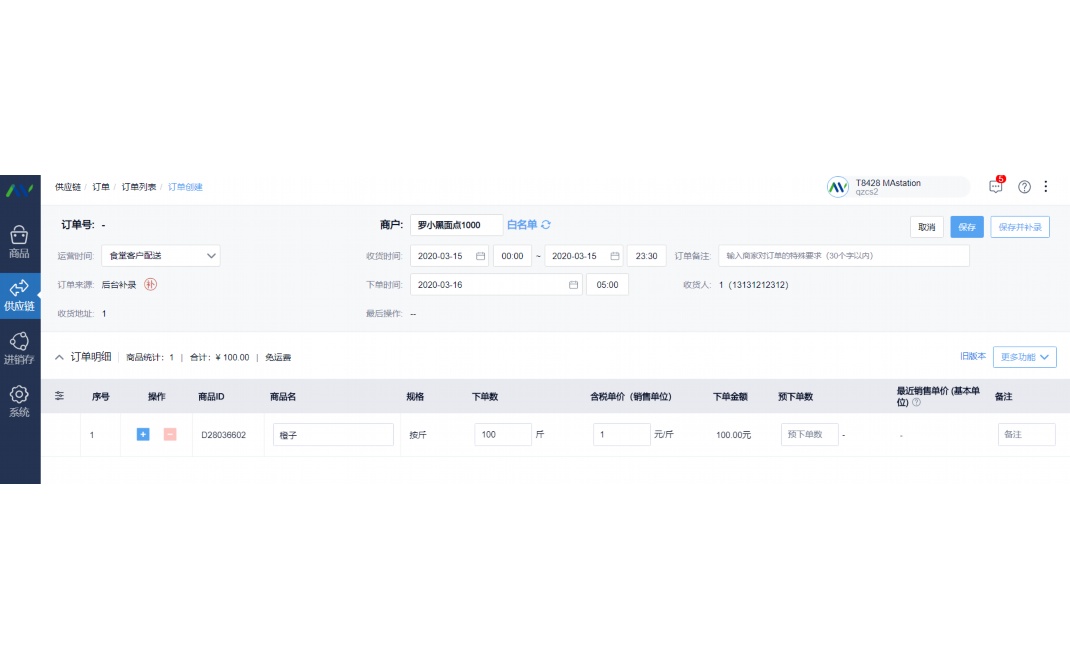1070x659 pixels.
Task: Open the message notifications icon
Action: tap(996, 186)
